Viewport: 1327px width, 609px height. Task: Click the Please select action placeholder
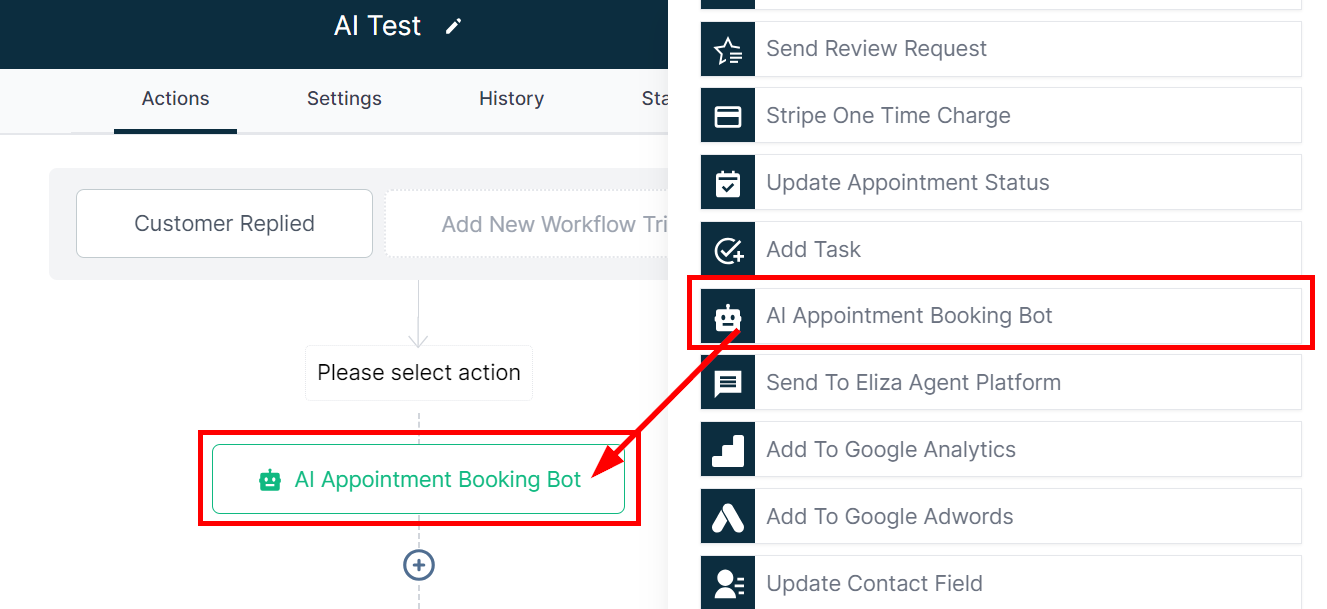(x=418, y=373)
